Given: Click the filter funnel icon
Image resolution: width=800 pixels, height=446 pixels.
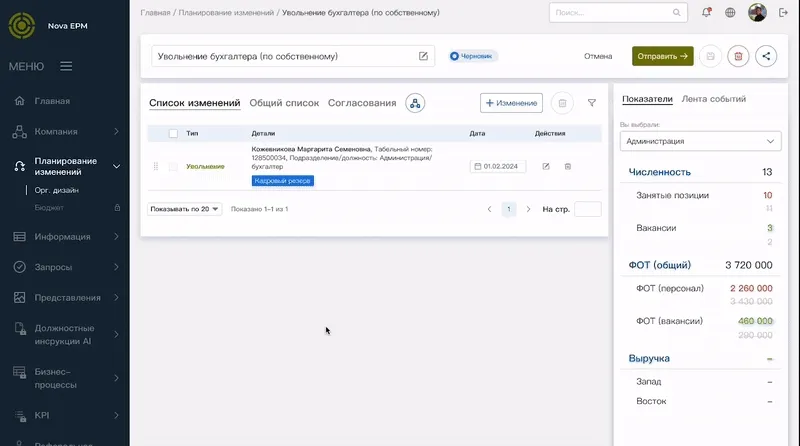Looking at the screenshot, I should pos(592,103).
